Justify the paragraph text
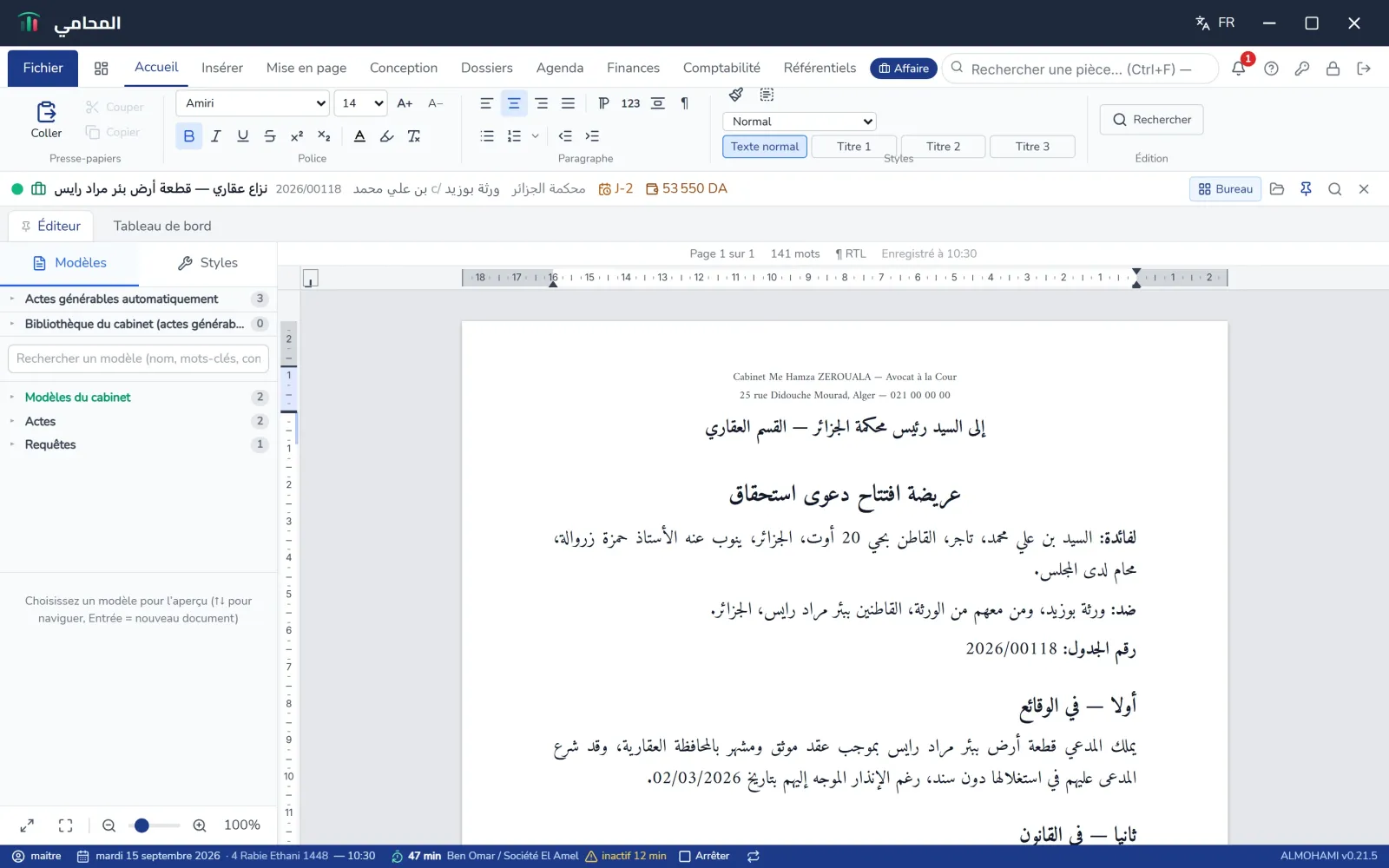The width and height of the screenshot is (1389, 868). [568, 103]
